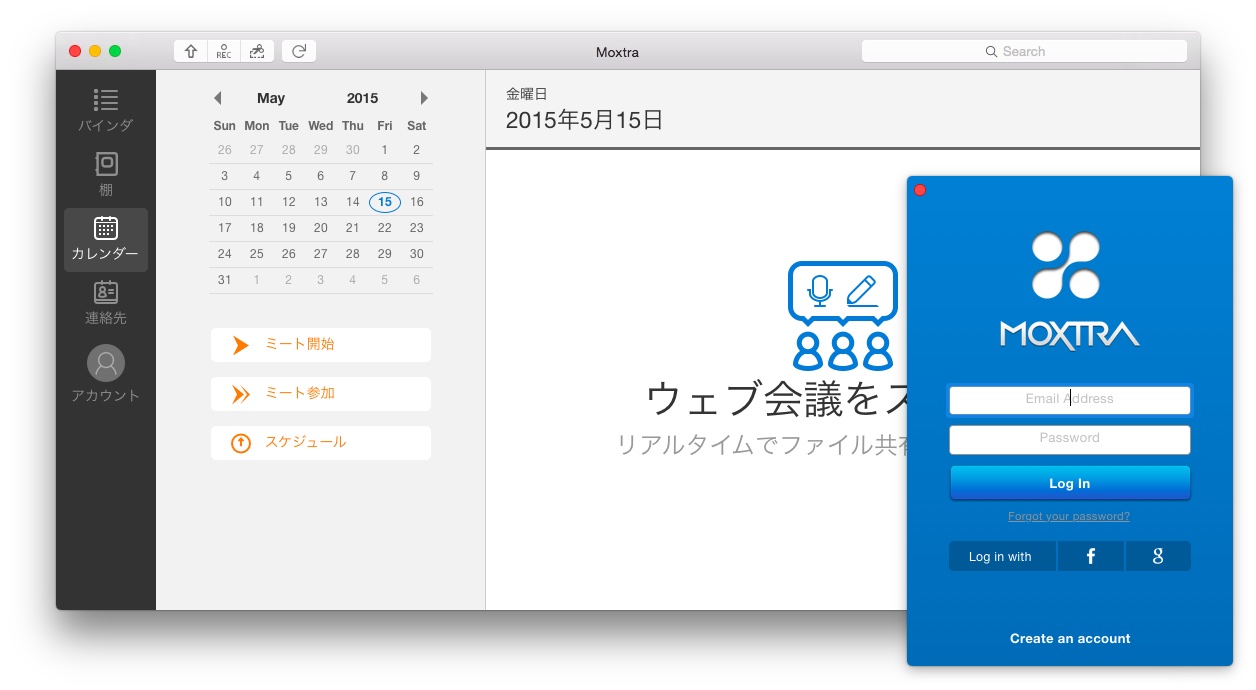Select May 15 in the calendar

coord(385,202)
